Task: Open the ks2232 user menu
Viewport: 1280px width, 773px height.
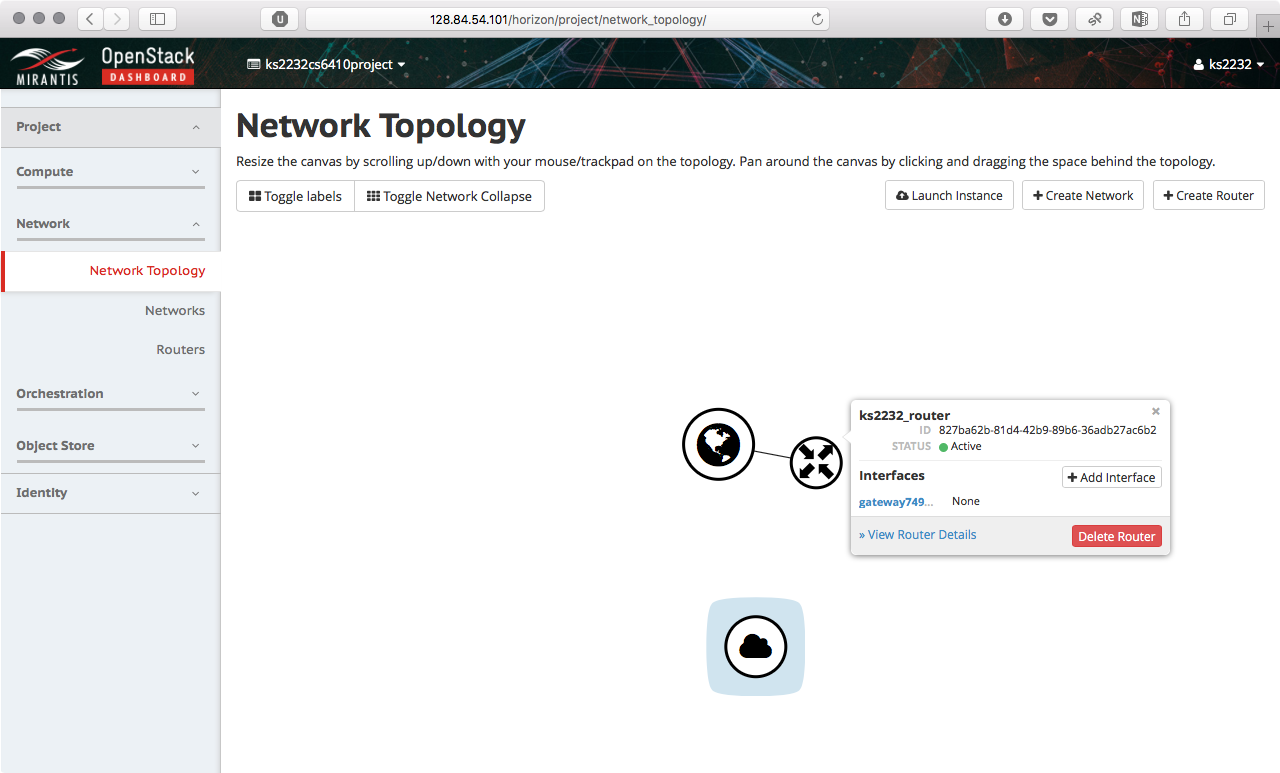Action: click(x=1229, y=64)
